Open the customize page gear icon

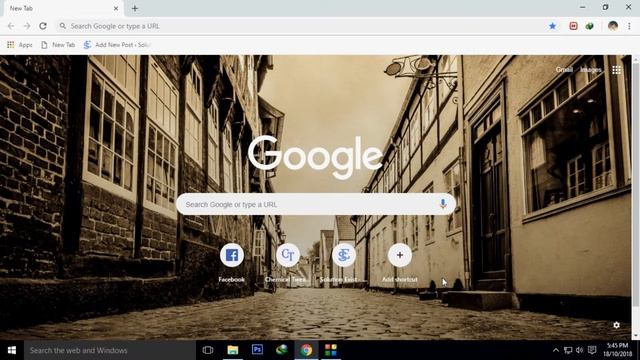[x=616, y=325]
